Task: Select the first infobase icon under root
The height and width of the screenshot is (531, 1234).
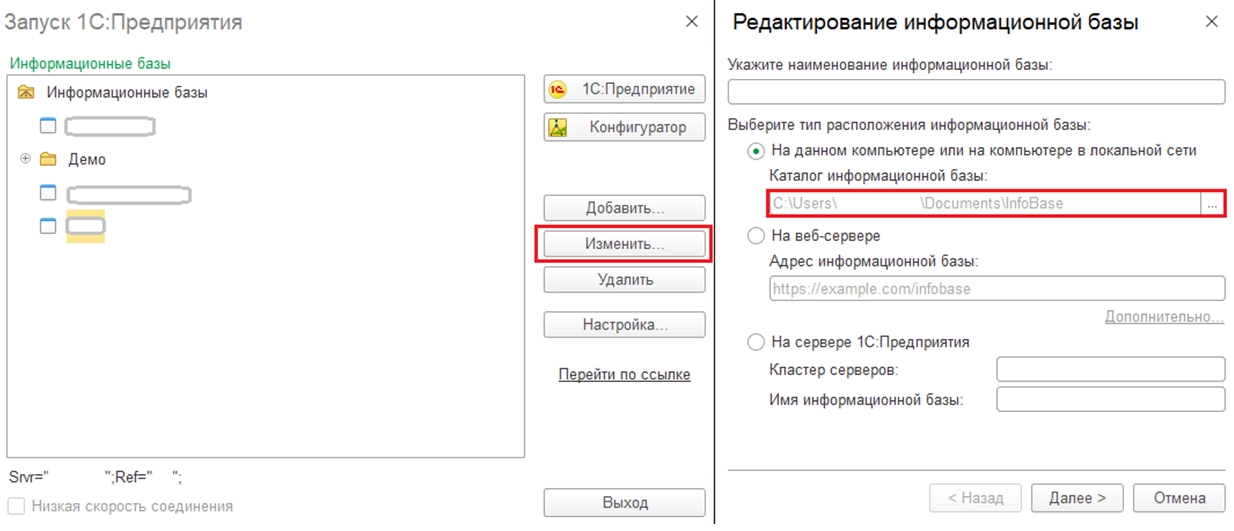Action: pos(48,126)
